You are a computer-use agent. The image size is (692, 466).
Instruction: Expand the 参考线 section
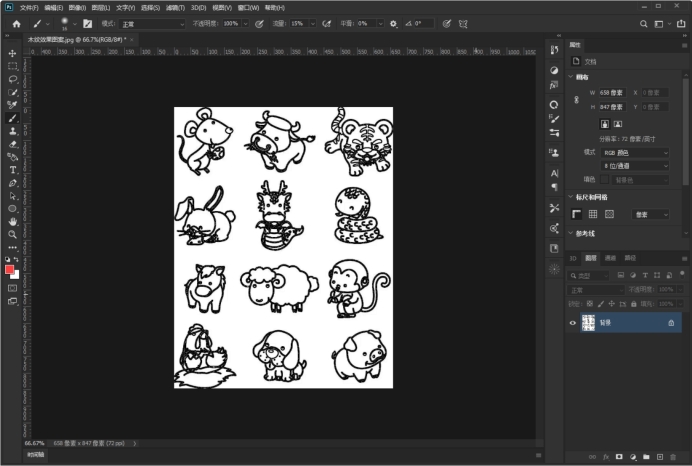point(571,233)
